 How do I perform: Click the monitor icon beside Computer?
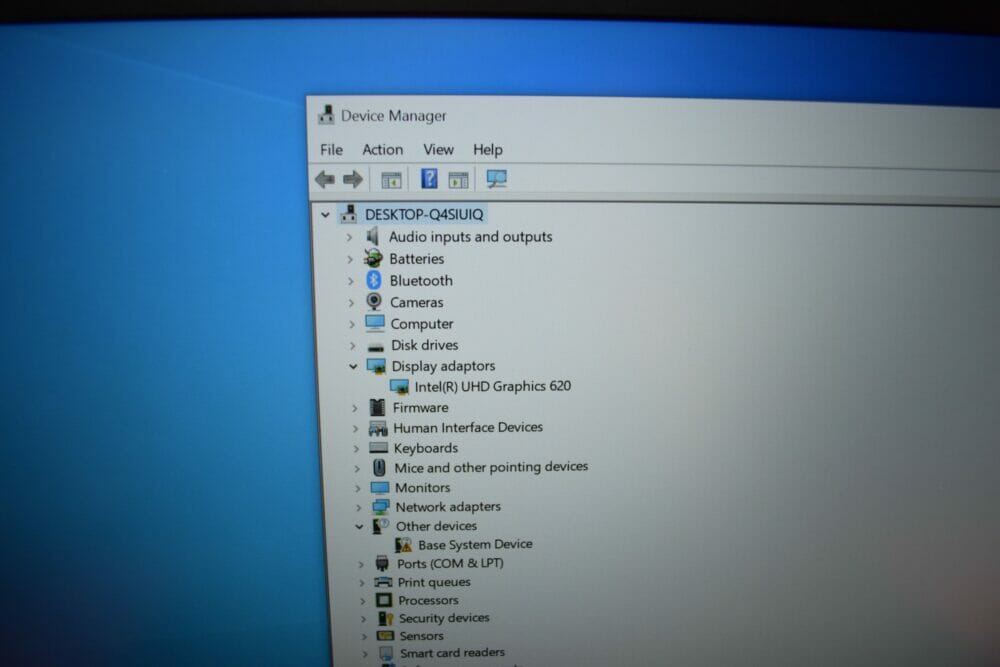(x=375, y=323)
